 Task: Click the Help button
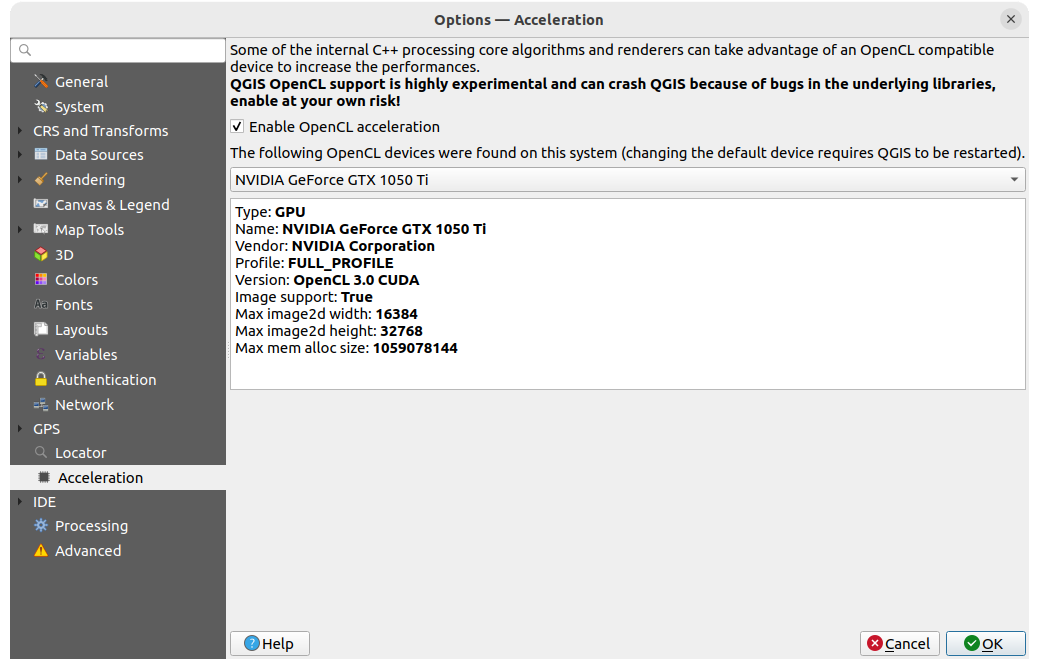click(269, 643)
